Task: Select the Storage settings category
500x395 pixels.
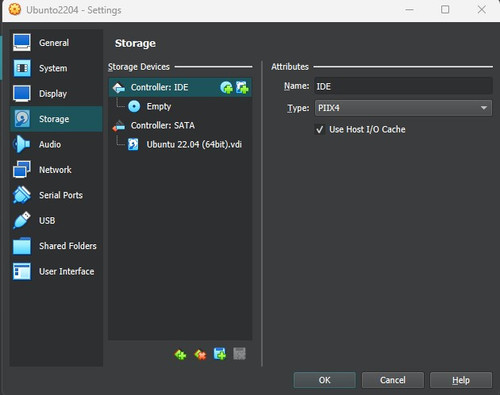Action: [56, 119]
